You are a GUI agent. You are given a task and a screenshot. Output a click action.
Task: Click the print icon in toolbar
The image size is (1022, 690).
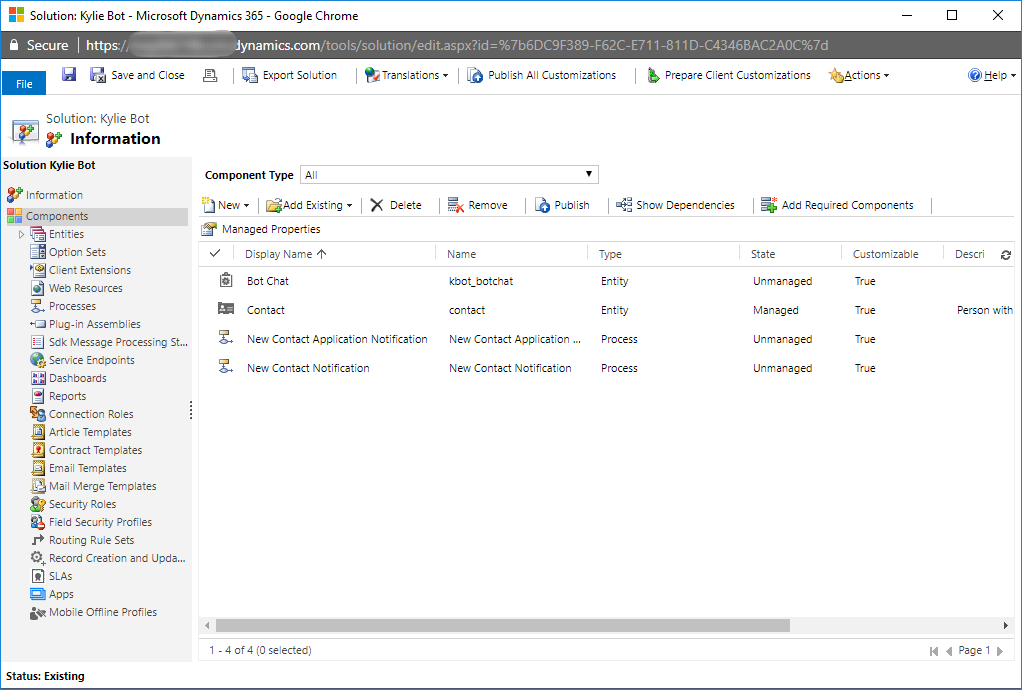coord(210,75)
